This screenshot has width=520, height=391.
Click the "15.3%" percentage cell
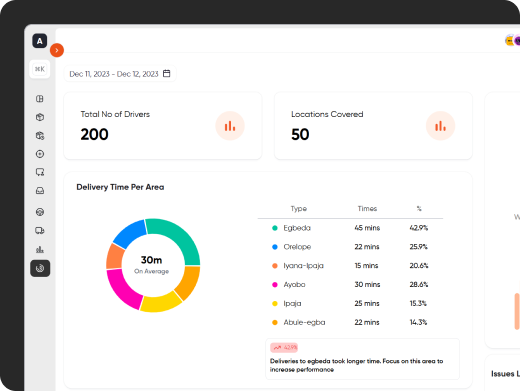pyautogui.click(x=418, y=303)
